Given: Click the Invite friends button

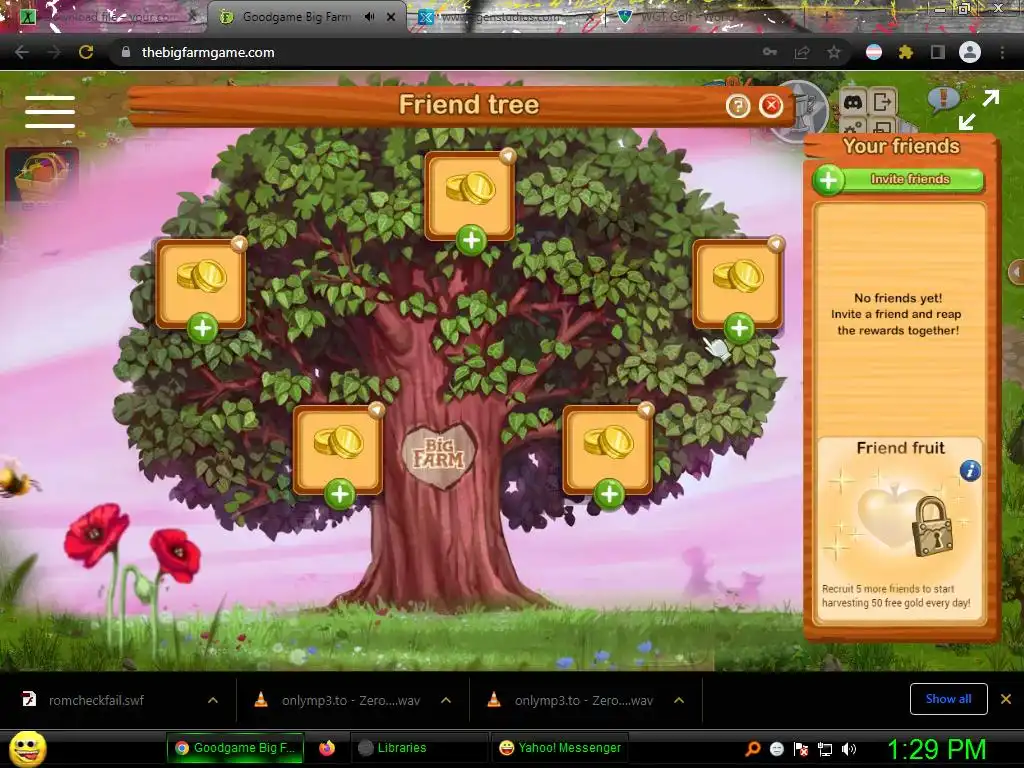Looking at the screenshot, I should point(909,179).
